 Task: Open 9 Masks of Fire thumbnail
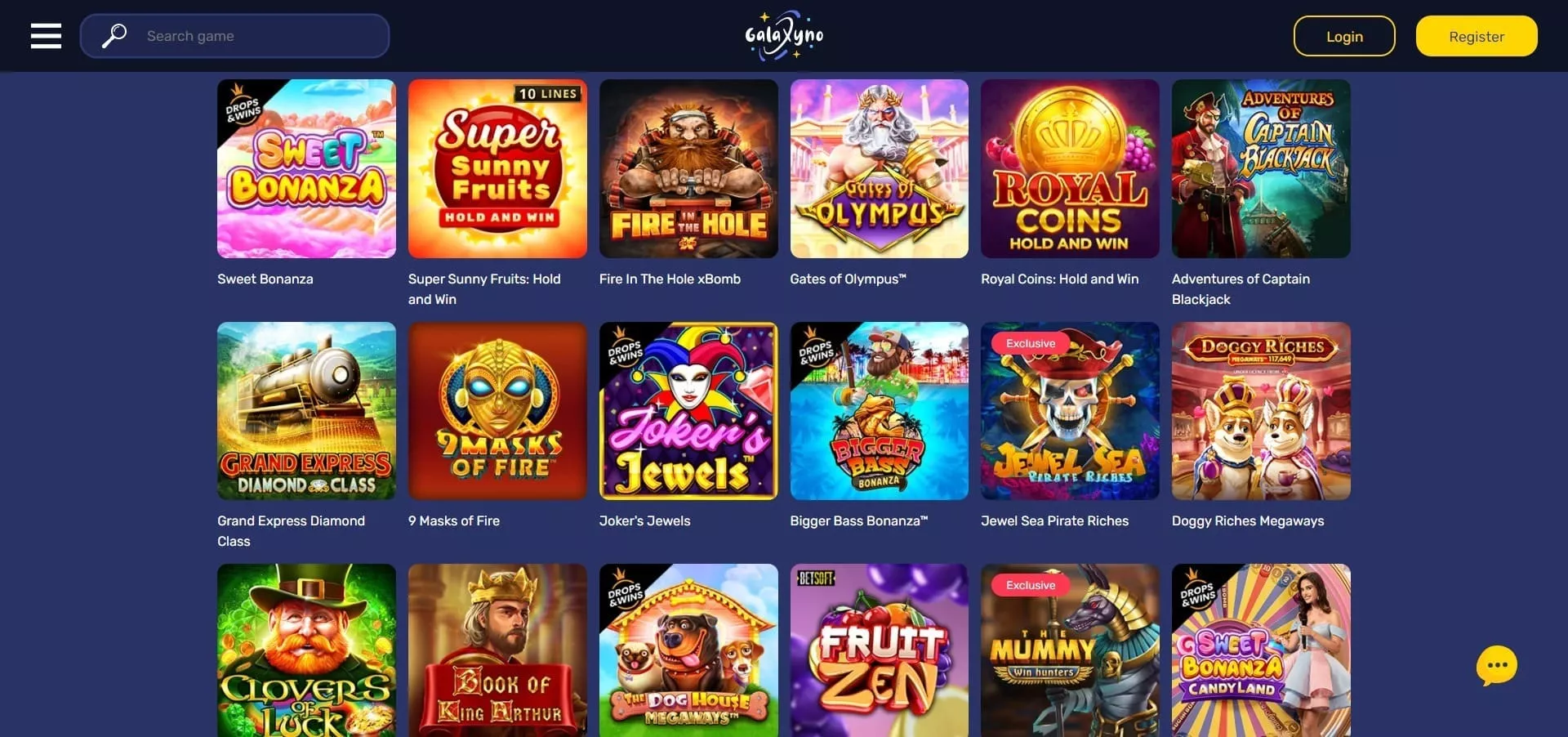pyautogui.click(x=497, y=411)
